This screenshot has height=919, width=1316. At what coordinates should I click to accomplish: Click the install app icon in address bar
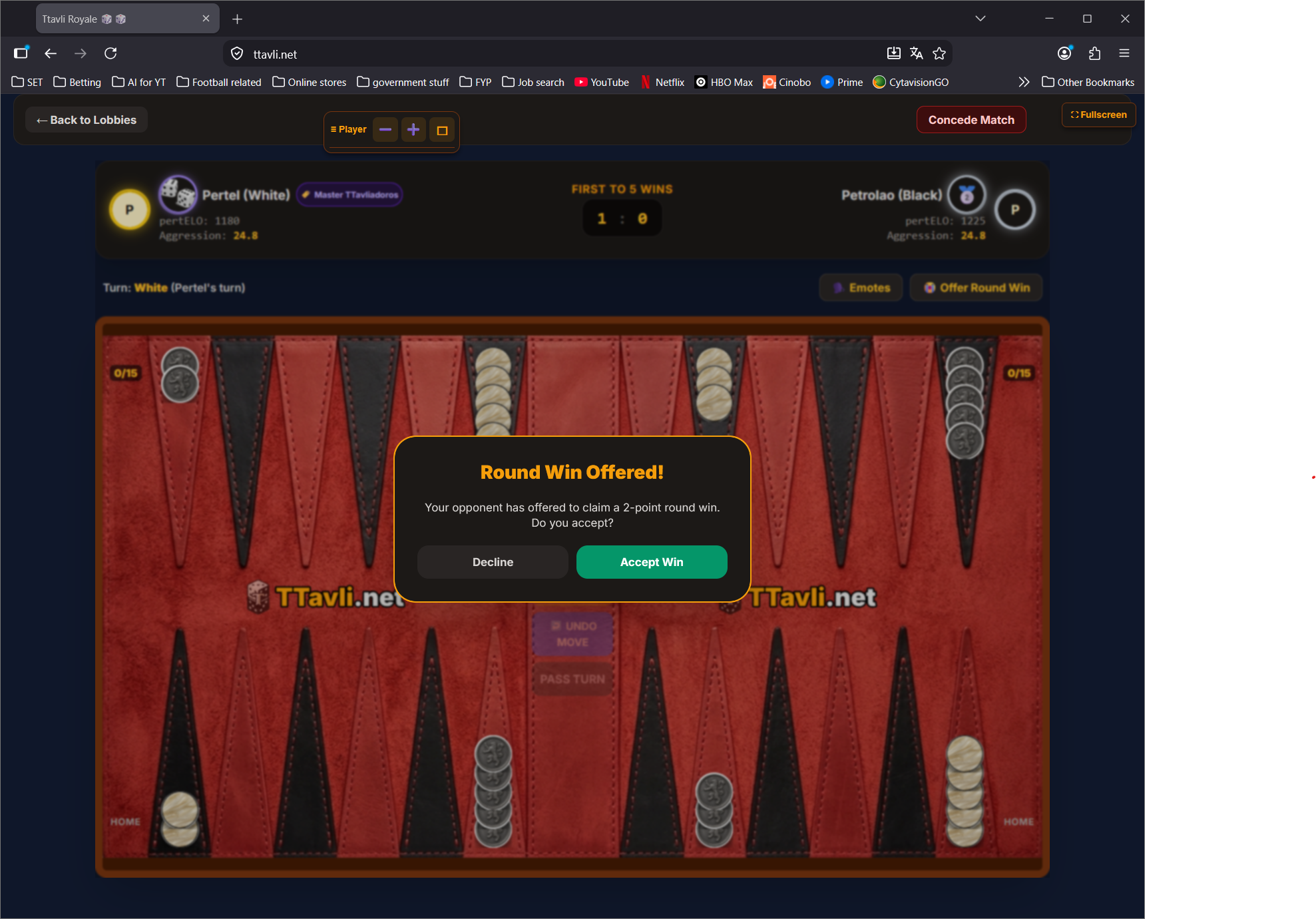[894, 54]
